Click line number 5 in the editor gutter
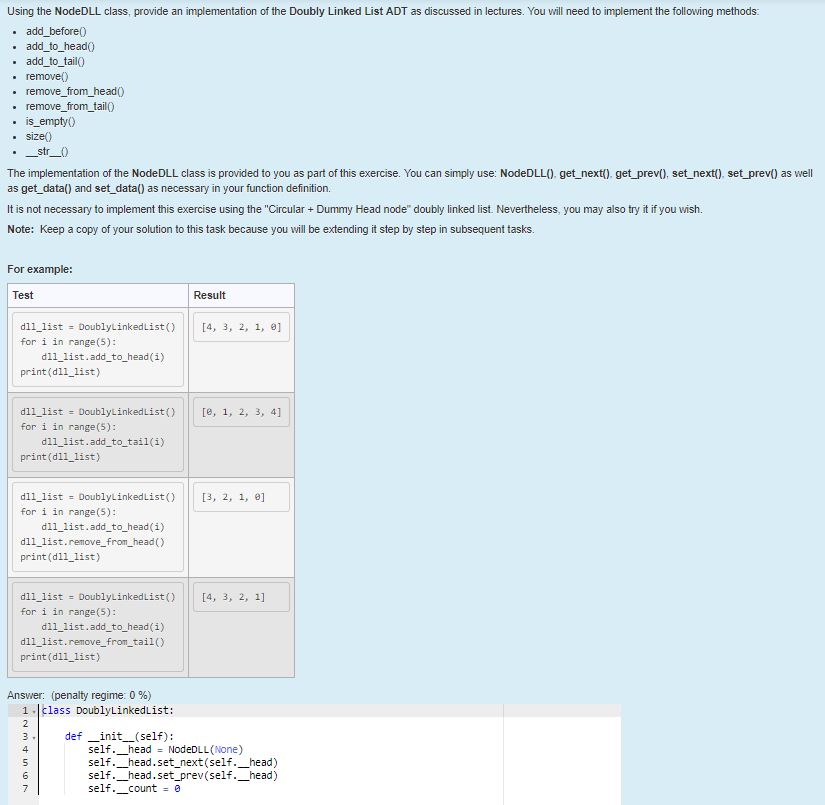Screen dimensions: 825x805 [x=22, y=762]
